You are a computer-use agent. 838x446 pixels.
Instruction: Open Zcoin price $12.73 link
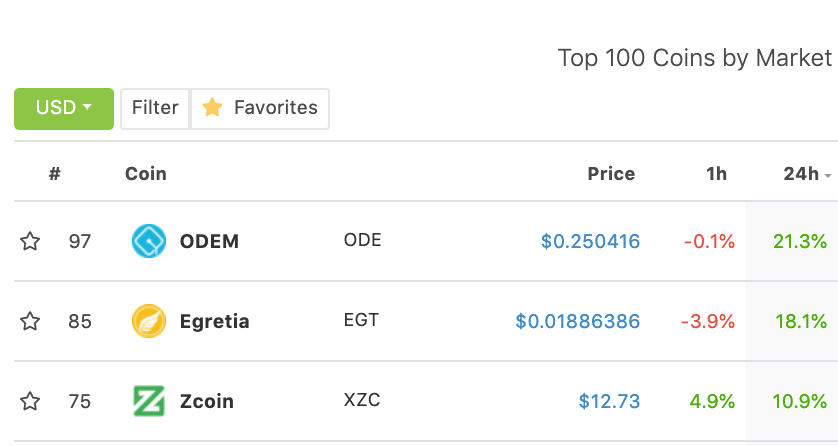click(609, 401)
